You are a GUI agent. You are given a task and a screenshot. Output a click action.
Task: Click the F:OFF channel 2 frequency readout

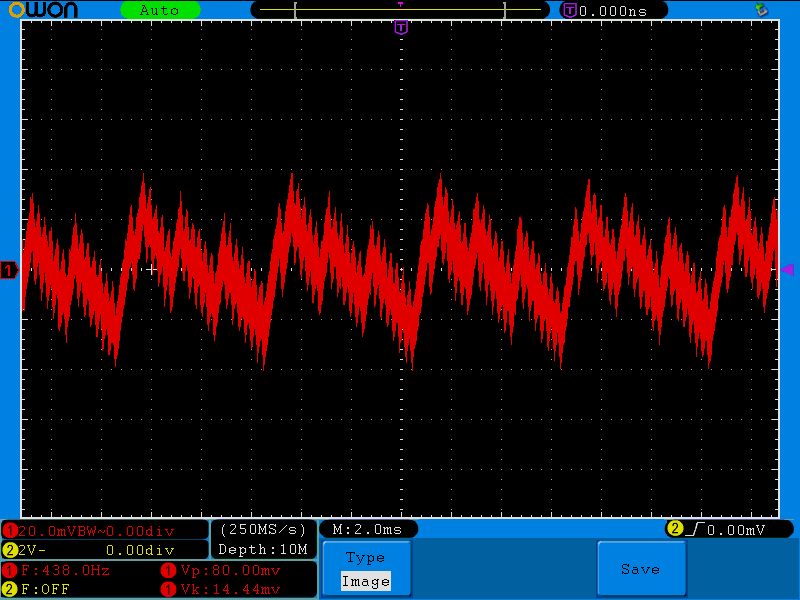click(x=45, y=589)
